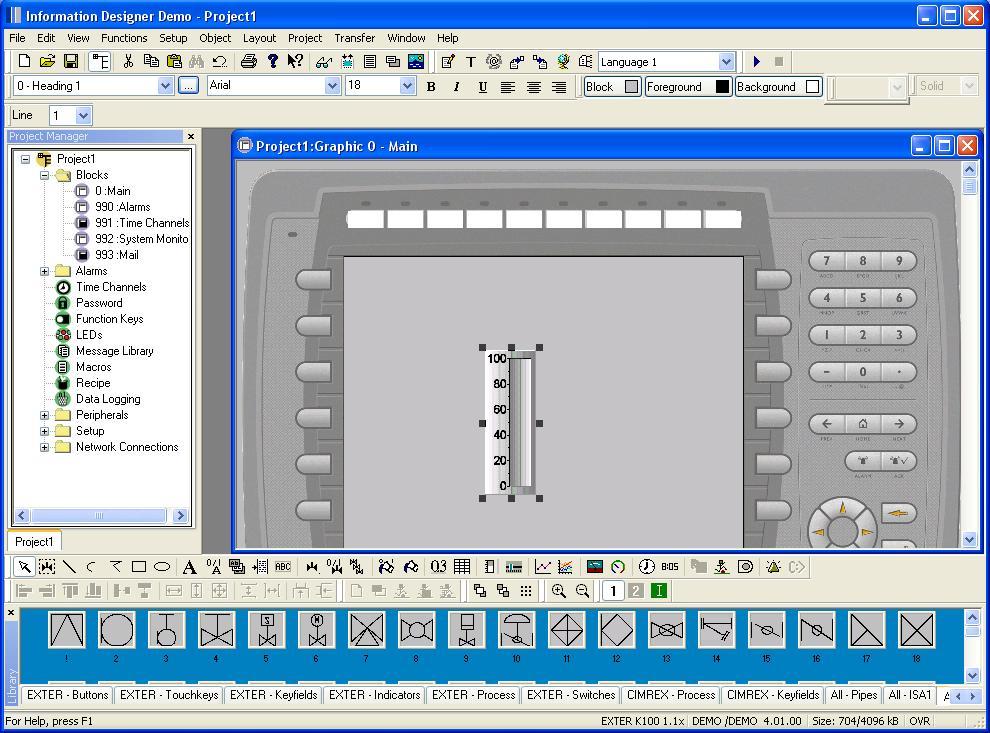Viewport: 990px width, 733px height.
Task: Expand the Peripherals folder
Action: click(x=44, y=415)
